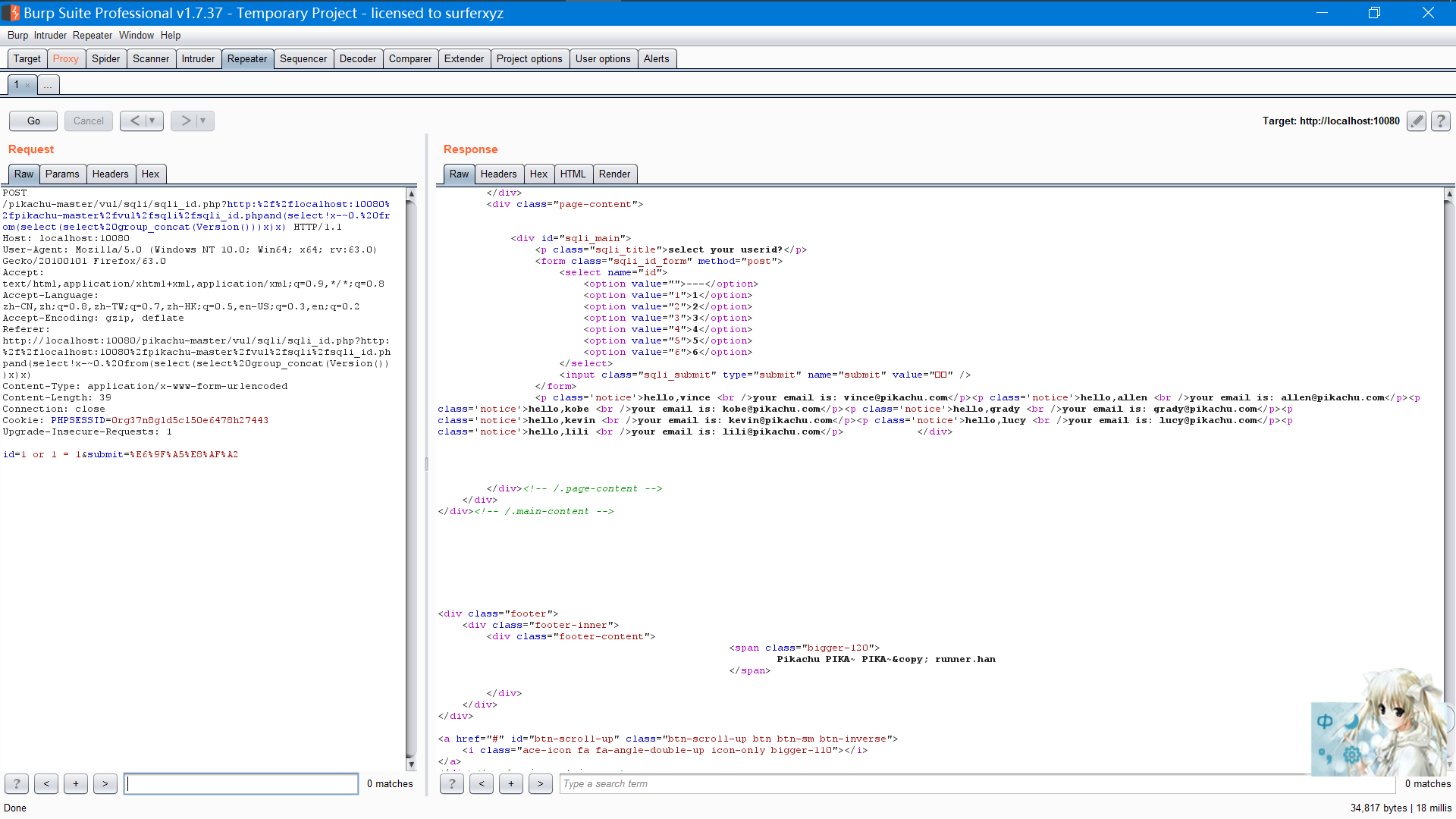Screen dimensions: 1456x819
Task: Go to next match in response search
Action: coord(540,783)
